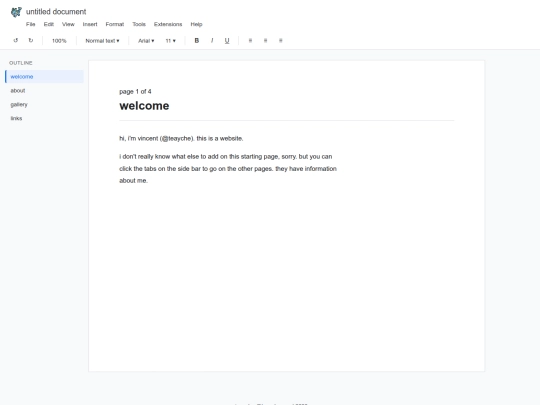Click the document logo icon beside the title
The image size is (540, 405).
pos(16,12)
